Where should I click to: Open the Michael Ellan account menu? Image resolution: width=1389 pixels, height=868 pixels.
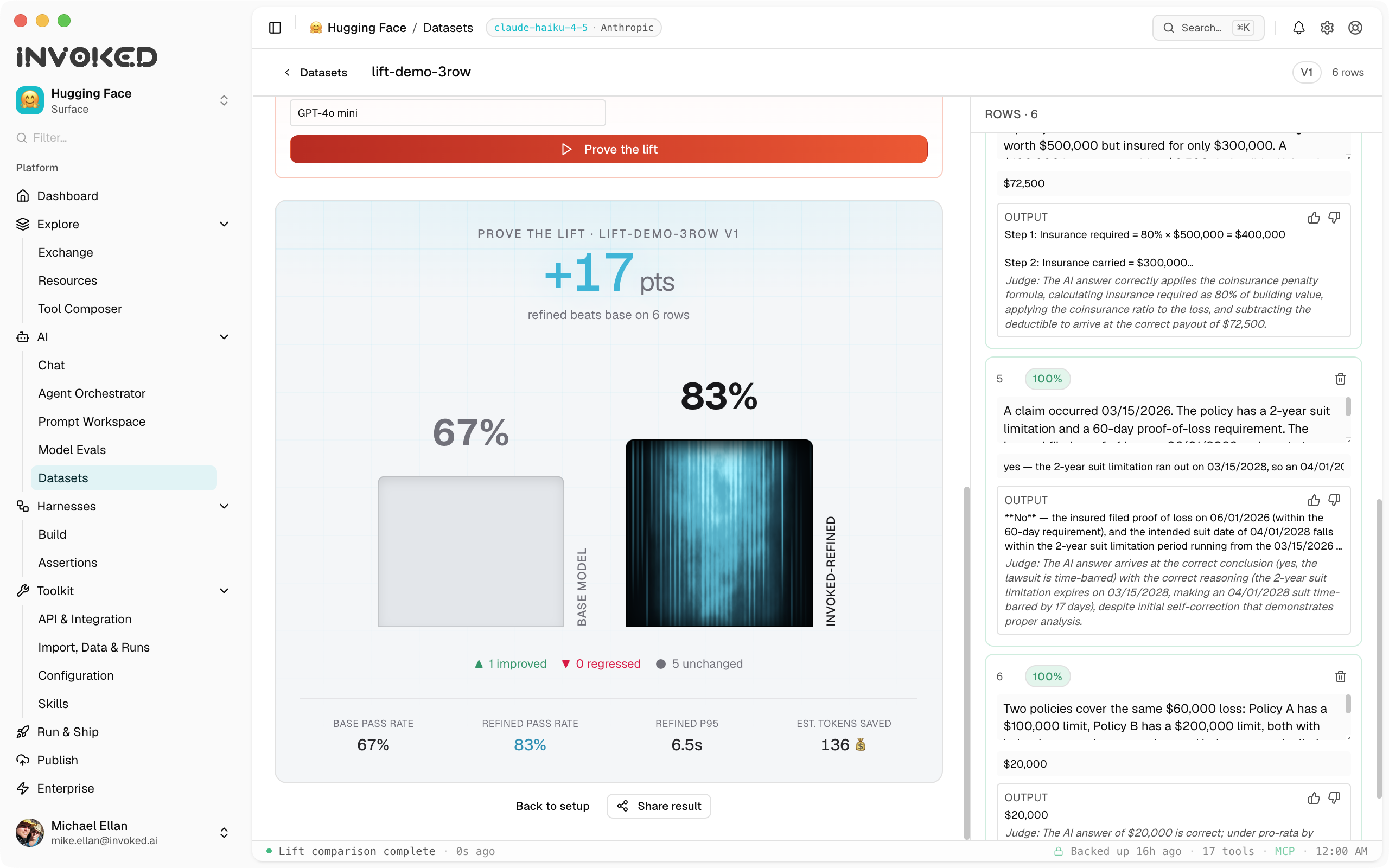coord(224,832)
